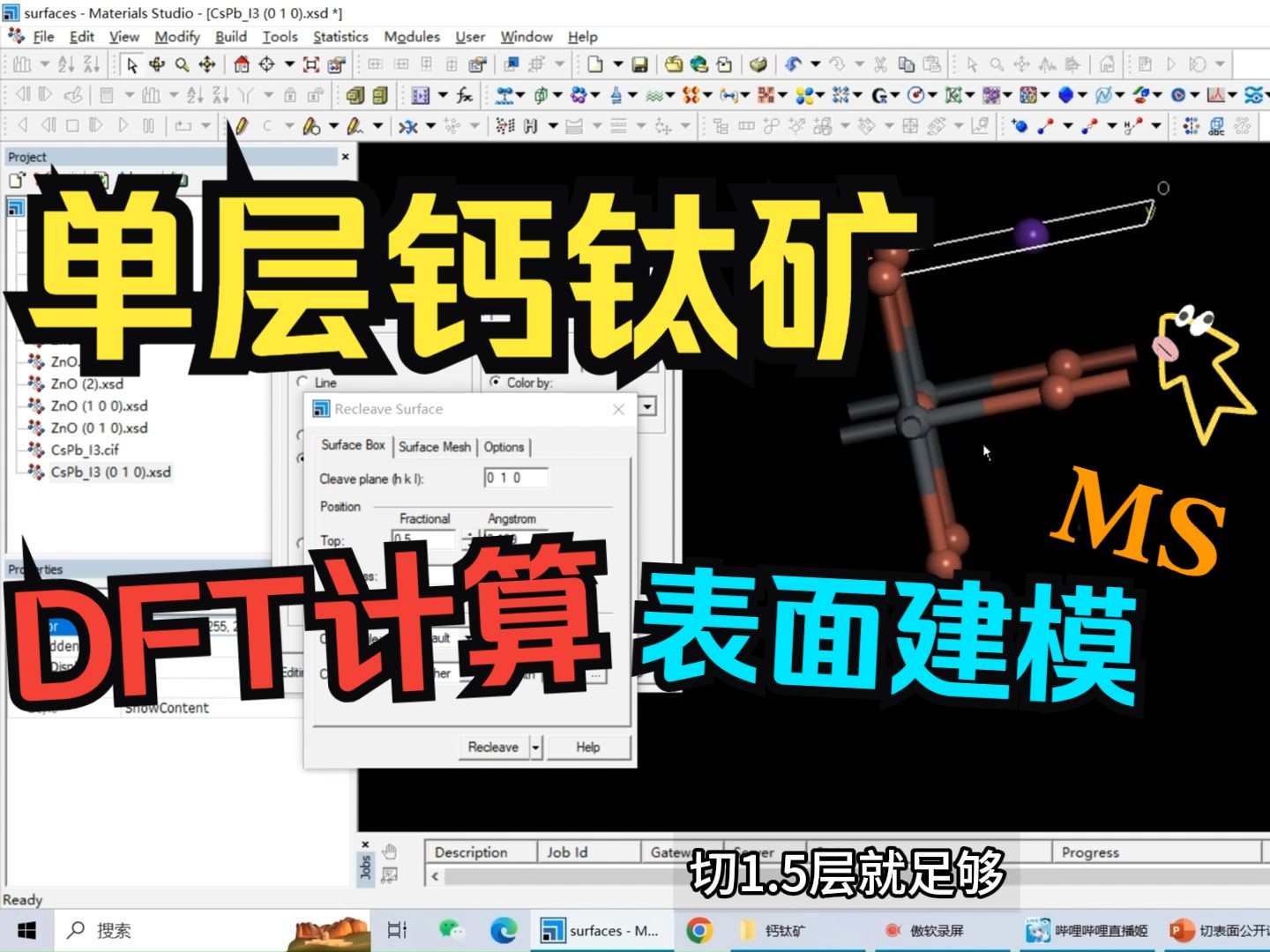1270x952 pixels.
Task: Open the Recleave button dropdown arrow
Action: 535,747
